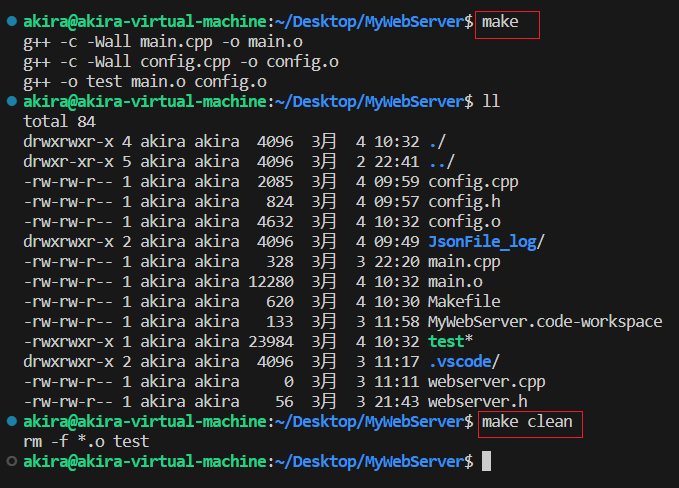Click the parent directory ../ entry
This screenshot has height=488, width=679.
[441, 162]
